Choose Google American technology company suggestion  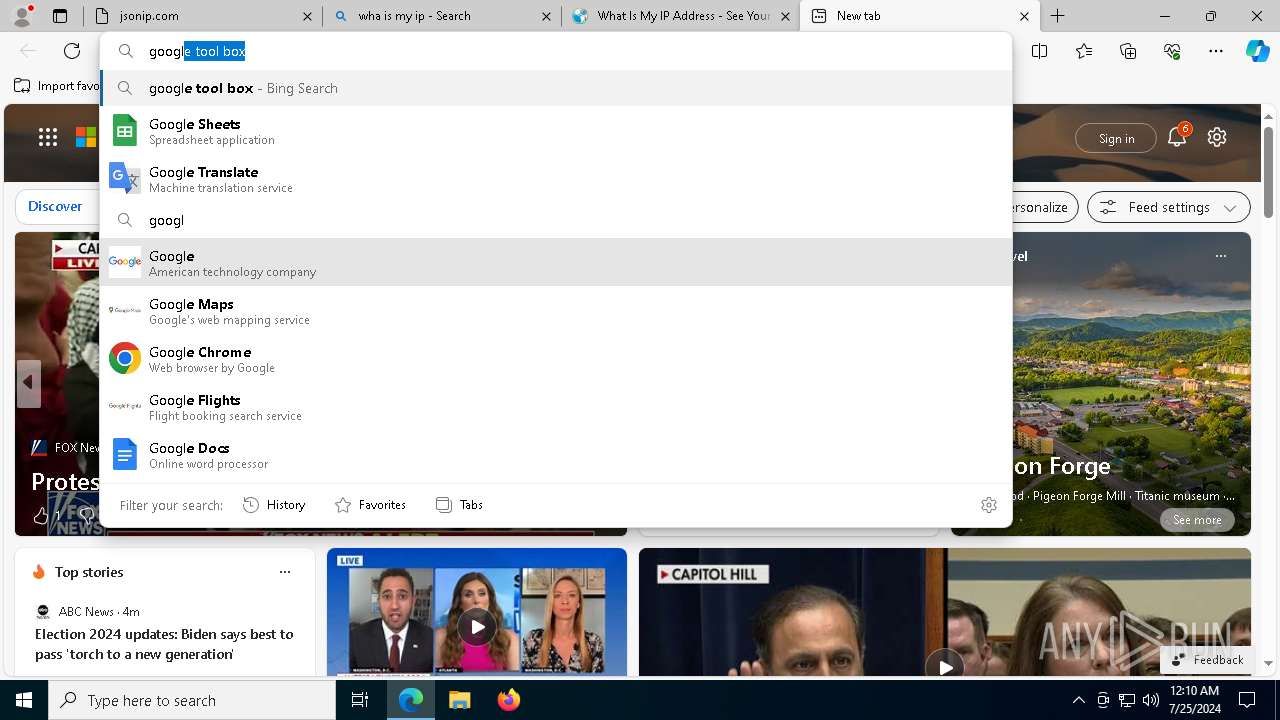(x=556, y=263)
